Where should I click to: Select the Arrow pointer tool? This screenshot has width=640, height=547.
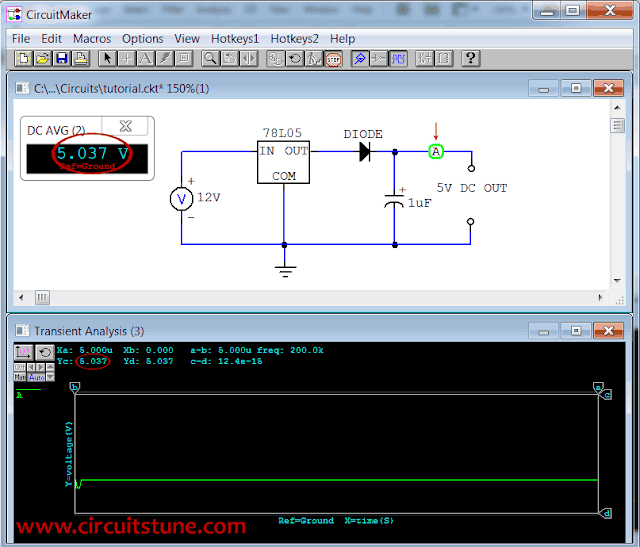click(x=107, y=59)
